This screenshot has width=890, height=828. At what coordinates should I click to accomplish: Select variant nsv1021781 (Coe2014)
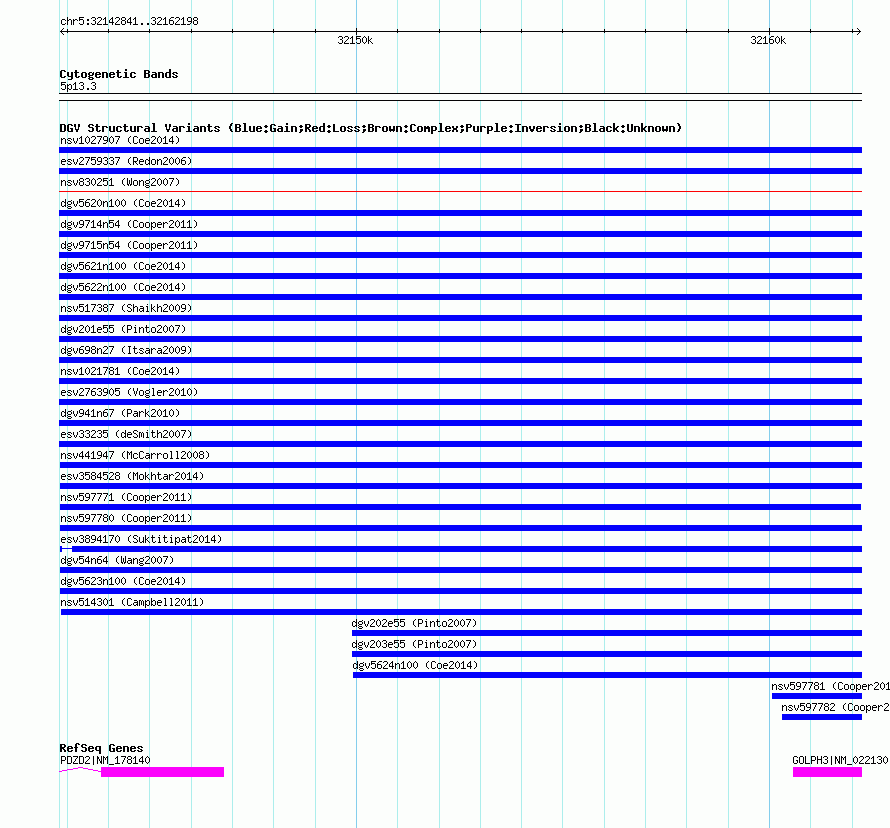(x=120, y=371)
